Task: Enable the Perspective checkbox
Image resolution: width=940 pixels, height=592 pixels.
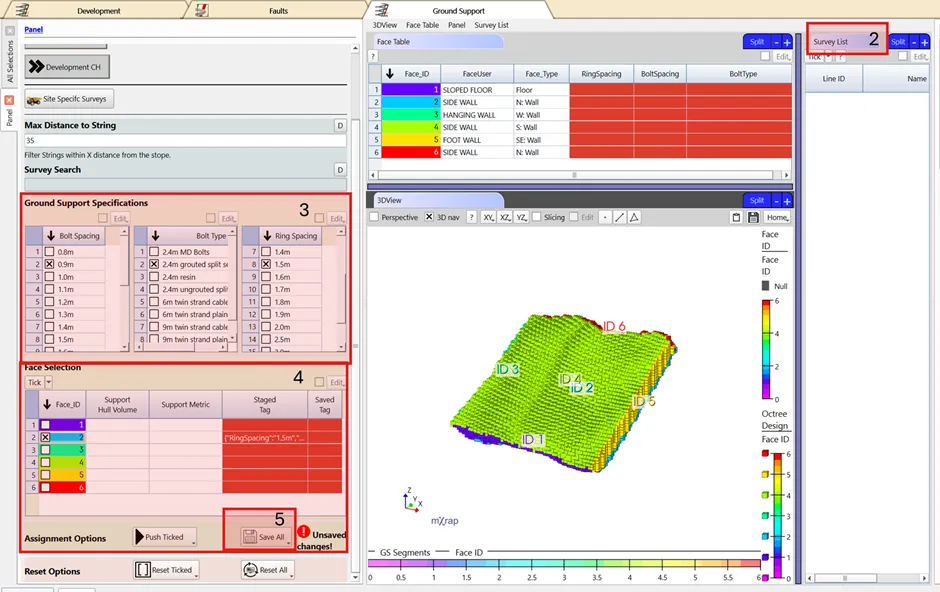Action: pos(375,217)
